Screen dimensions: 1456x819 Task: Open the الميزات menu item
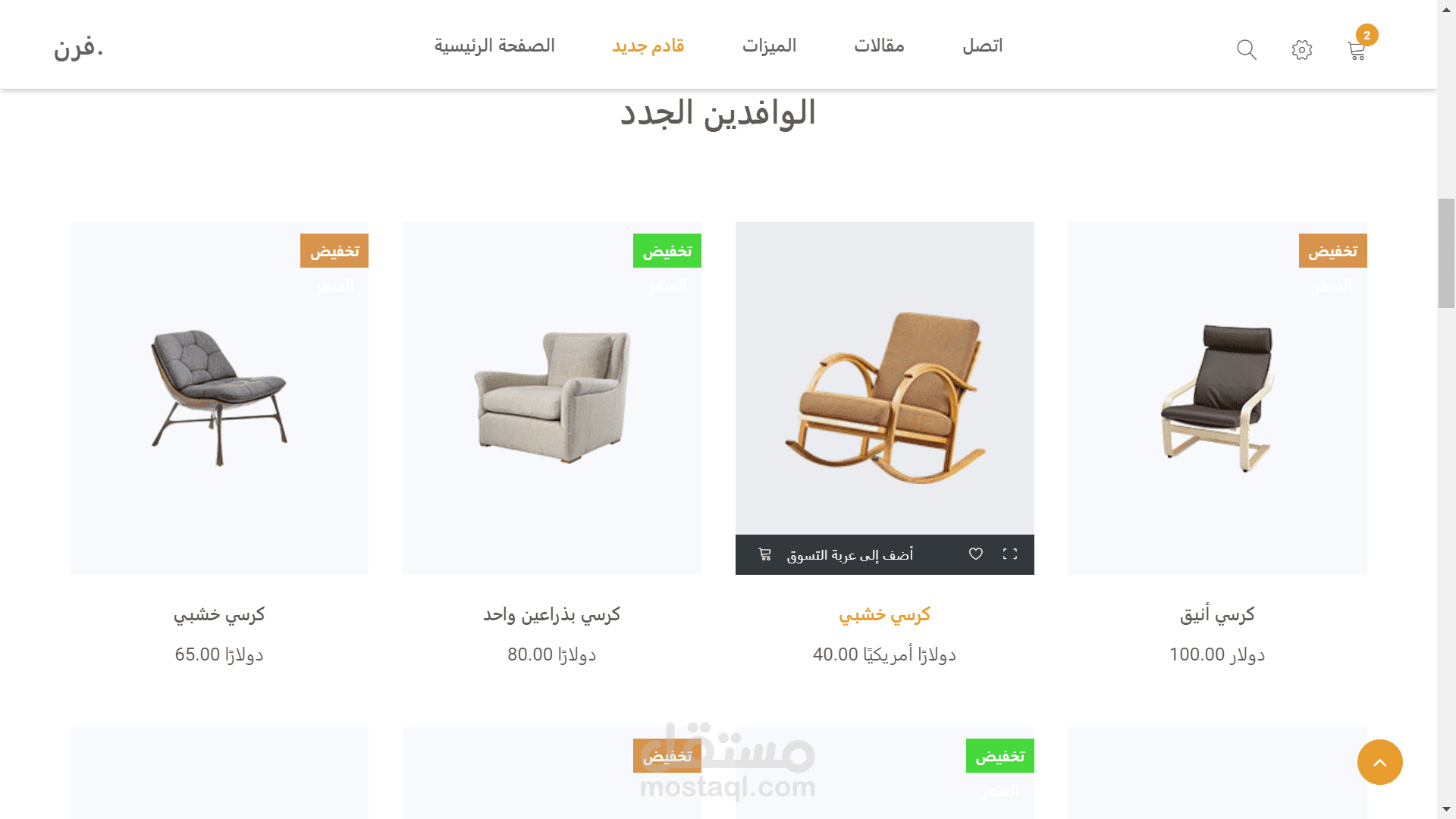pos(769,45)
